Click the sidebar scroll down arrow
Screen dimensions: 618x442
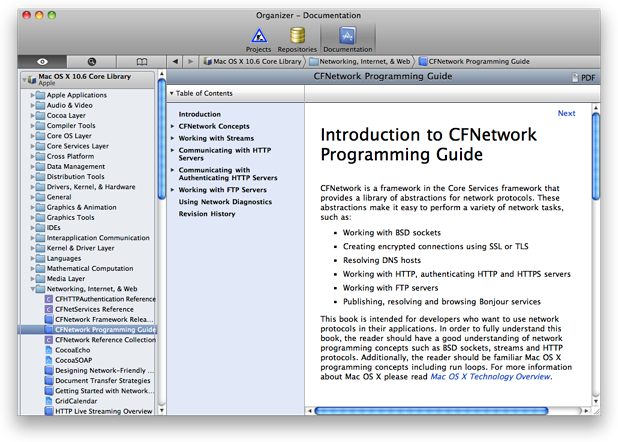(162, 410)
